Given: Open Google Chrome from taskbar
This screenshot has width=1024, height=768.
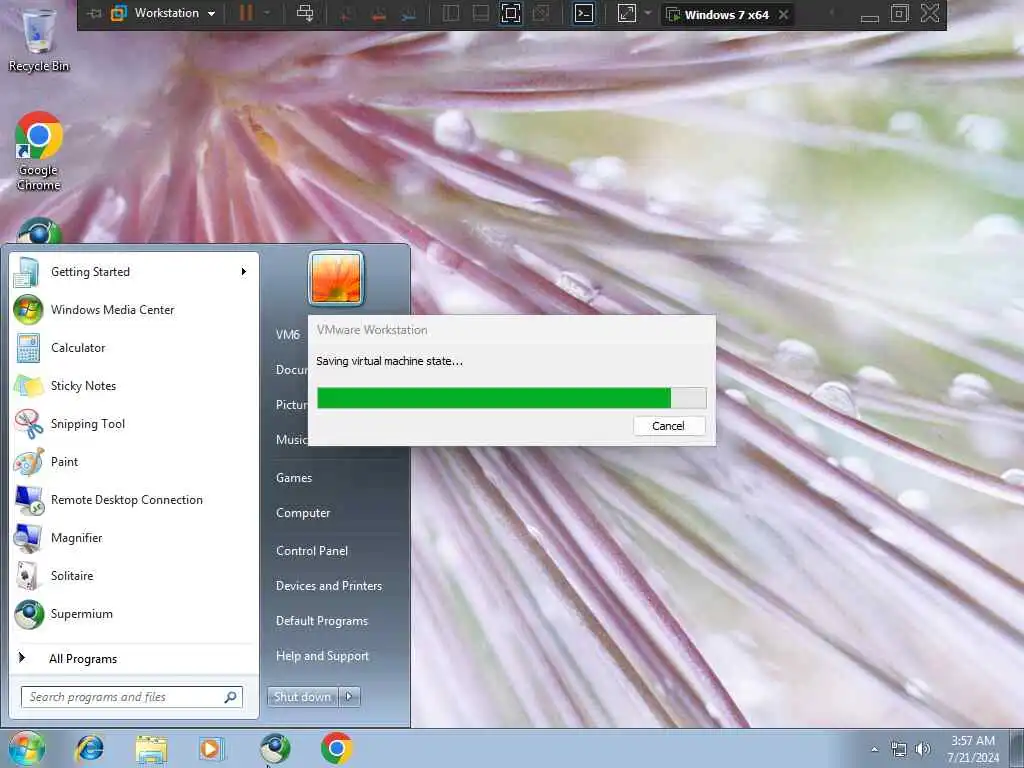Looking at the screenshot, I should pyautogui.click(x=336, y=749).
